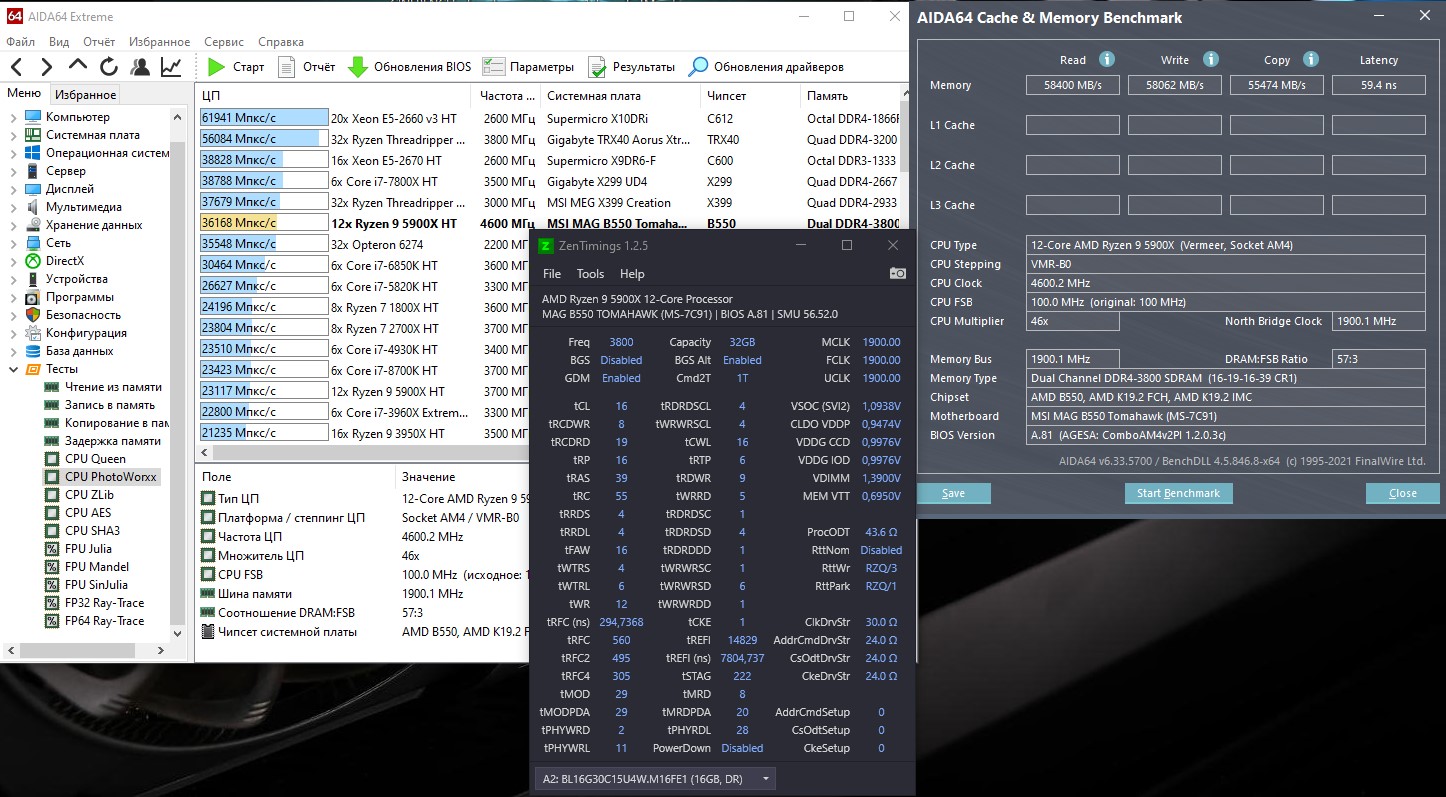Click the Start Benchmark button
The image size is (1446, 797).
(x=1179, y=493)
